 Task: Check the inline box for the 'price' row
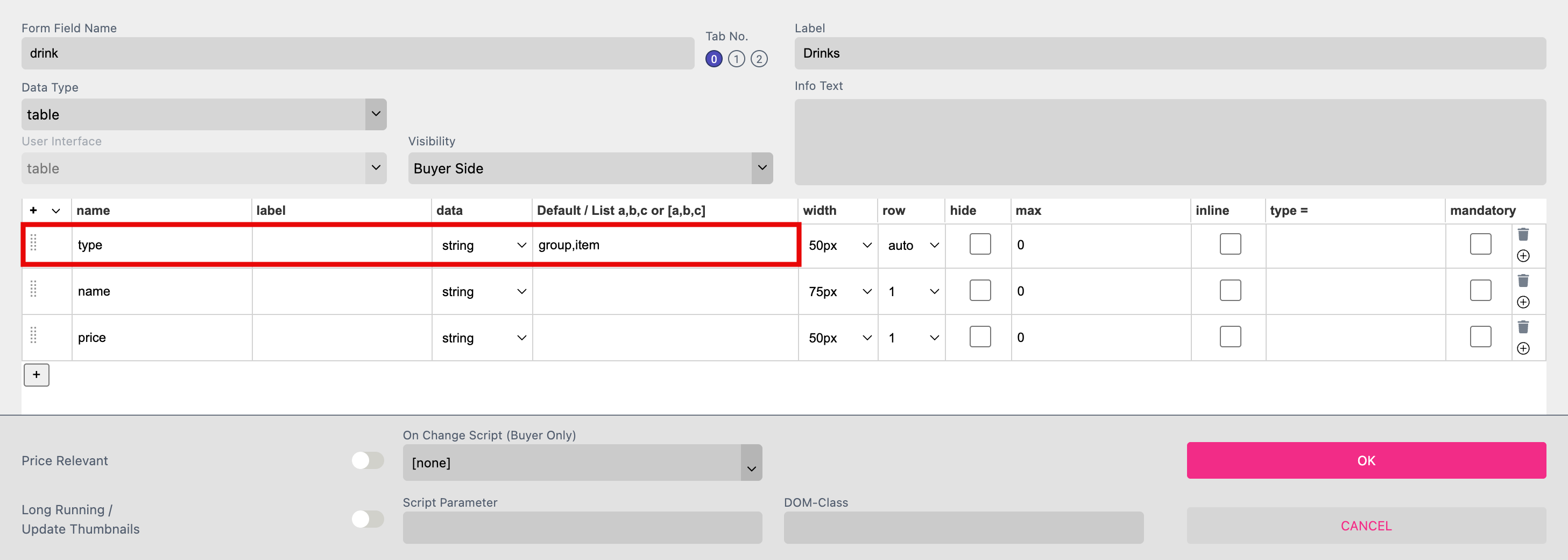click(1230, 337)
